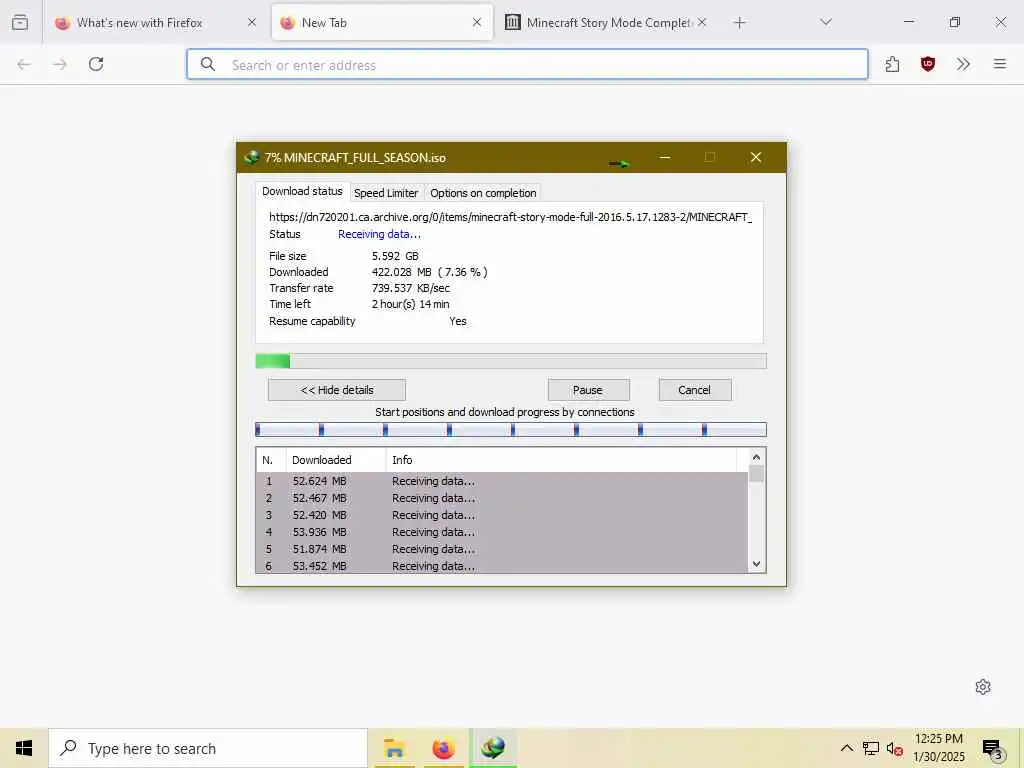Minimize the download dialog window
This screenshot has height=768, width=1024.
[x=665, y=157]
